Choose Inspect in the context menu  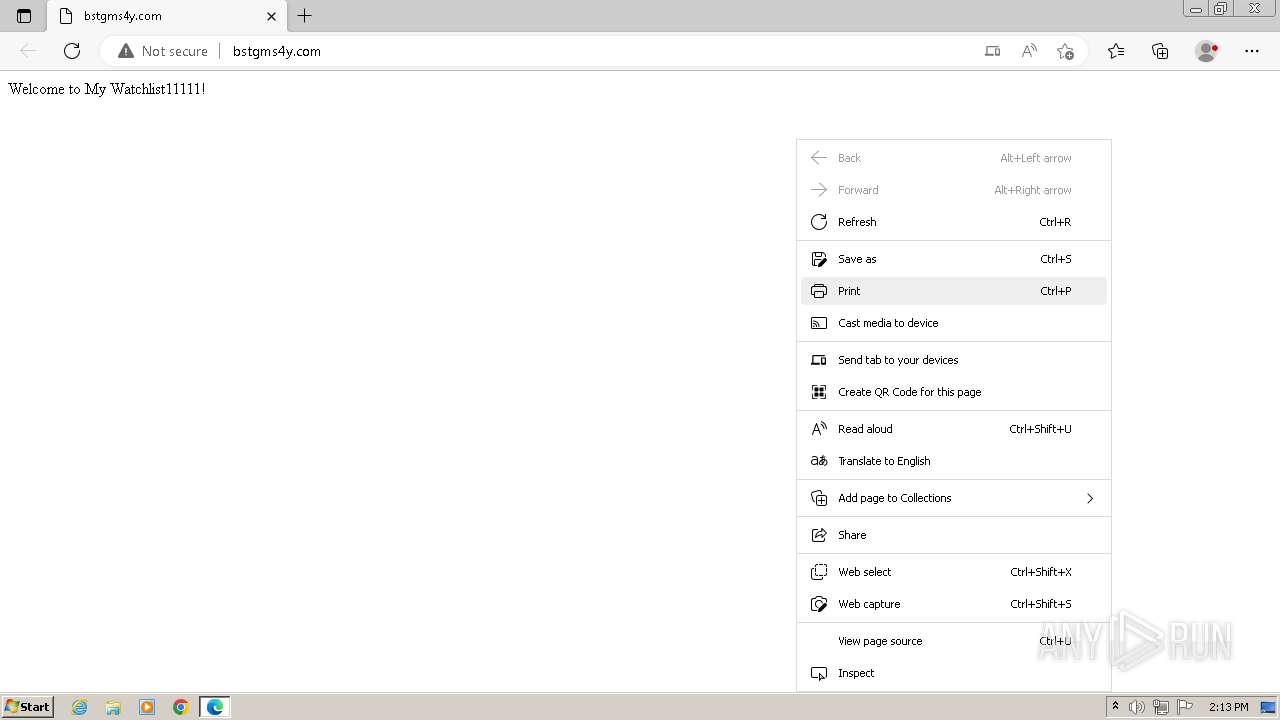click(x=954, y=673)
